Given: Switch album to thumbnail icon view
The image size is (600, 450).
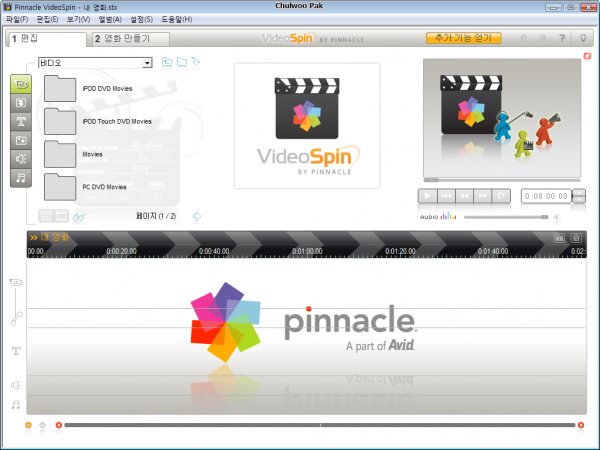Looking at the screenshot, I should point(61,216).
